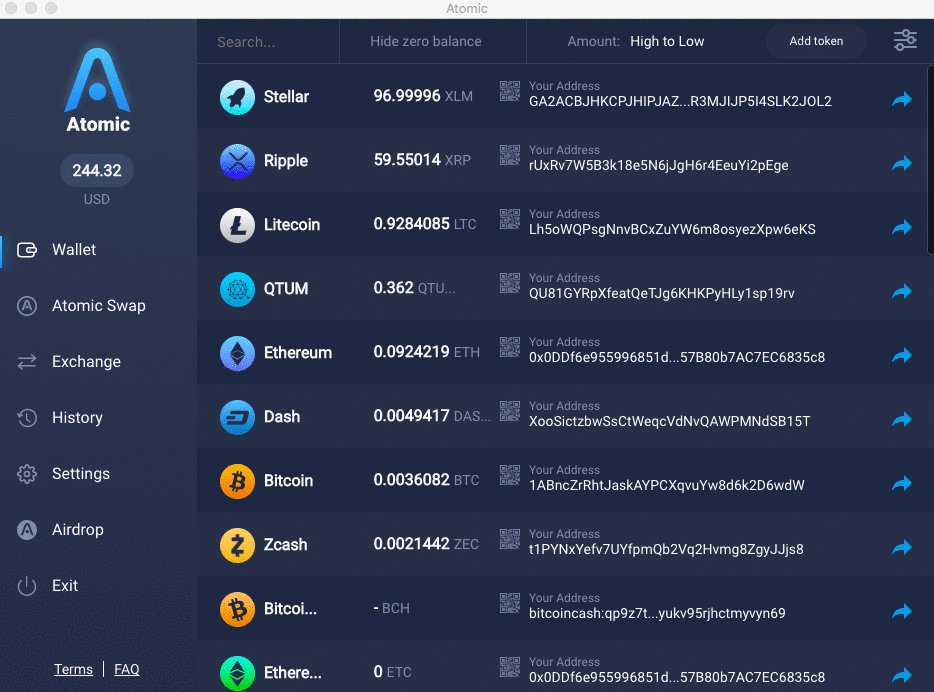The height and width of the screenshot is (692, 934).
Task: Open the Terms link
Action: 73,669
